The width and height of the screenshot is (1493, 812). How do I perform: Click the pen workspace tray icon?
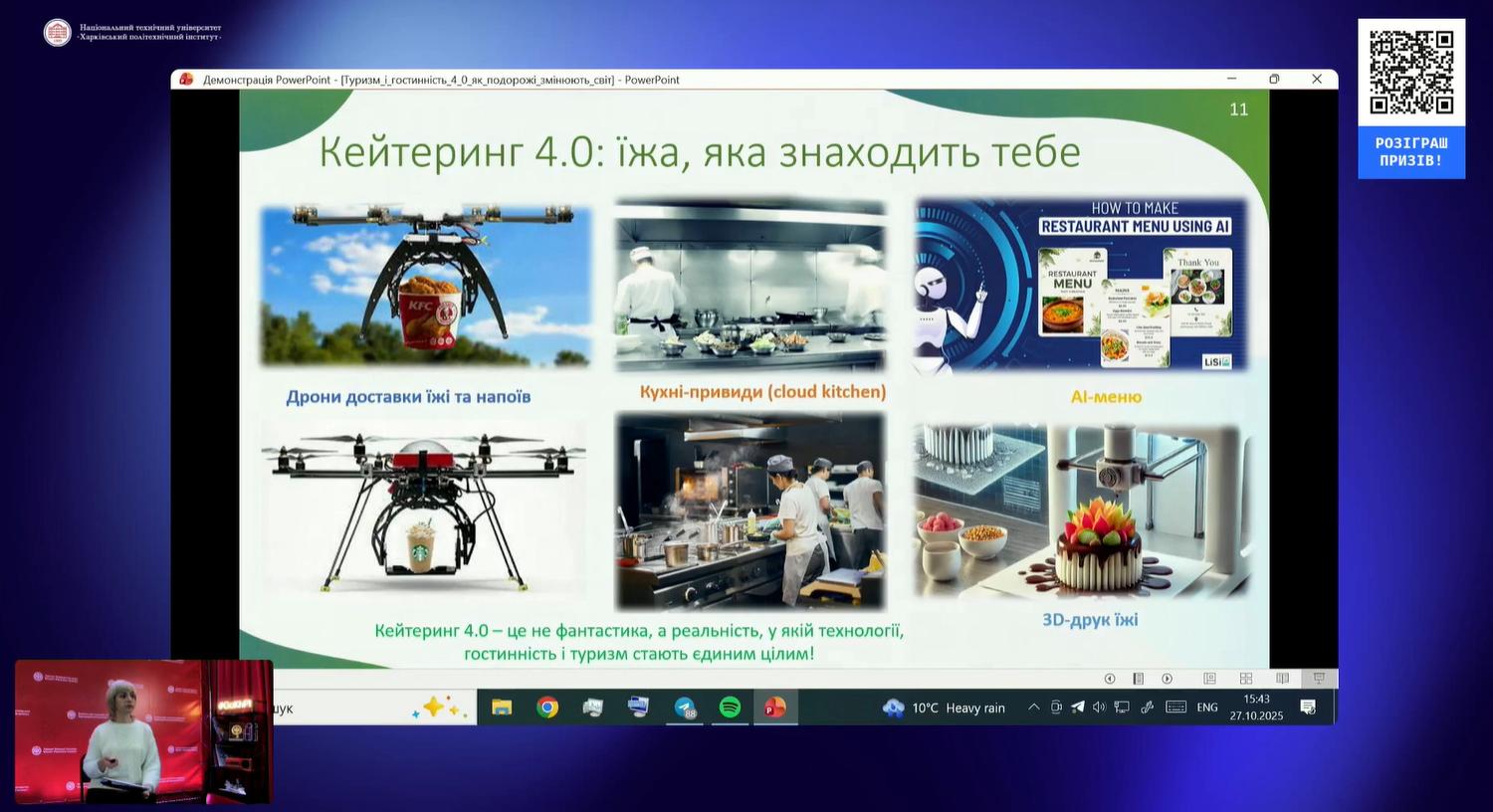pos(1147,708)
